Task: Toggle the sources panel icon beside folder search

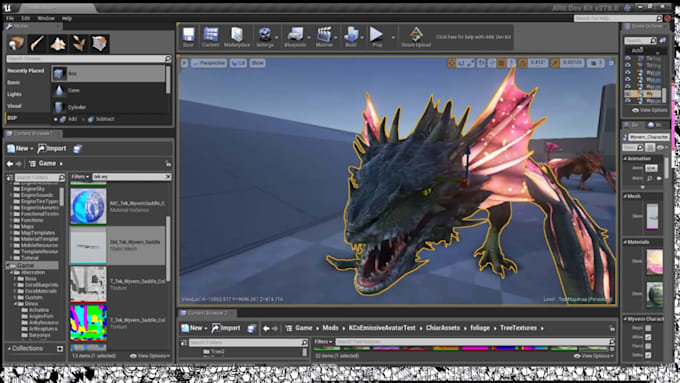Action: point(10,177)
